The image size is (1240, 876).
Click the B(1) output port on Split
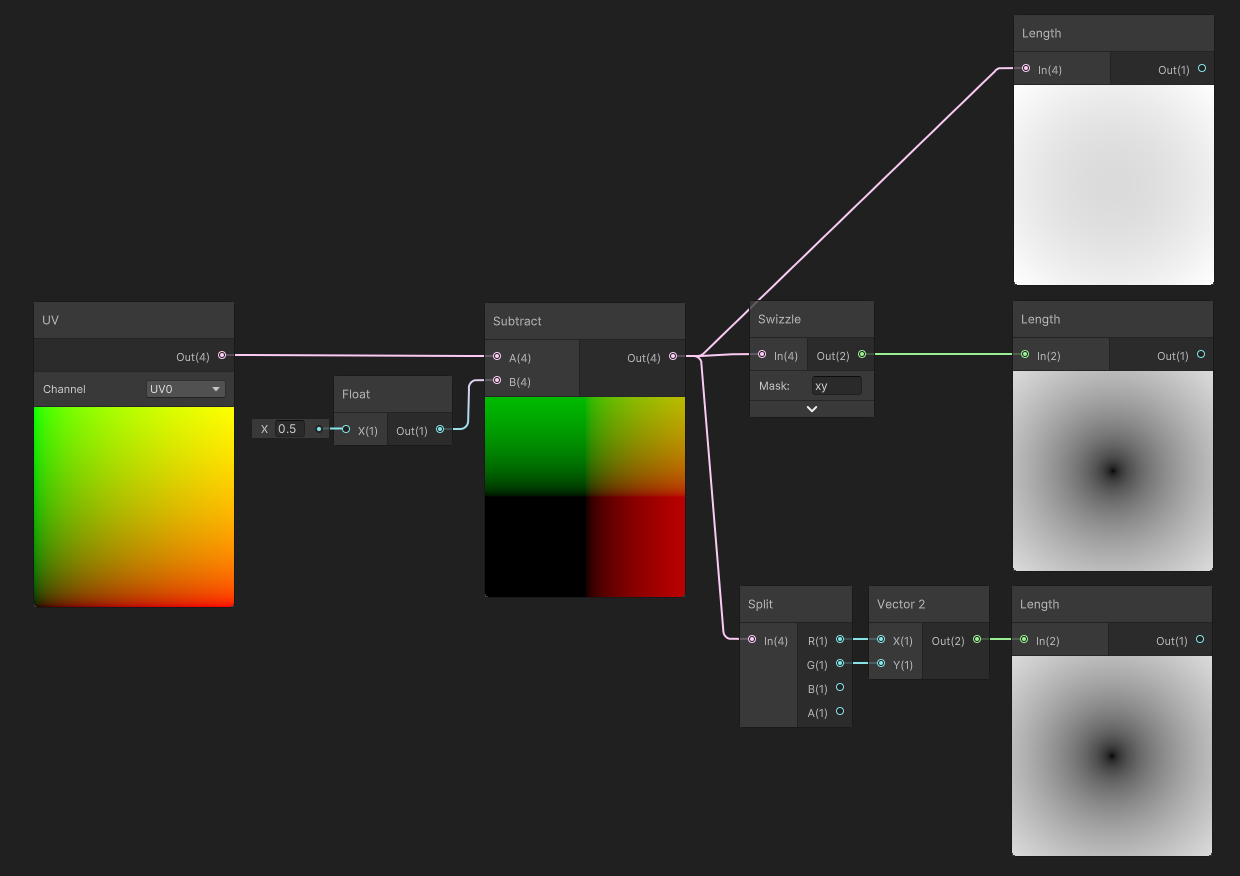coord(839,688)
